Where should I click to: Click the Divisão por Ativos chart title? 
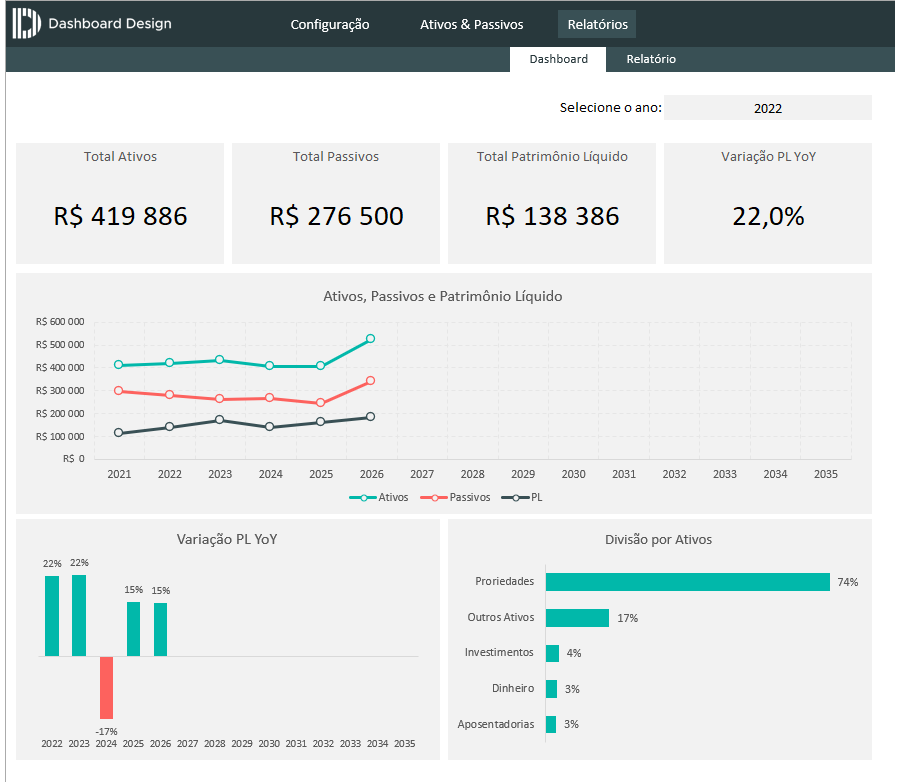(x=659, y=539)
